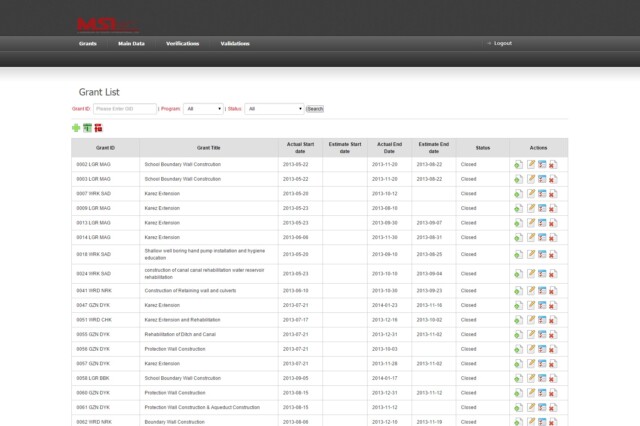The height and width of the screenshot is (426, 640).
Task: Delete grant 0041 WRD NRK using red X
Action: pyautogui.click(x=553, y=290)
